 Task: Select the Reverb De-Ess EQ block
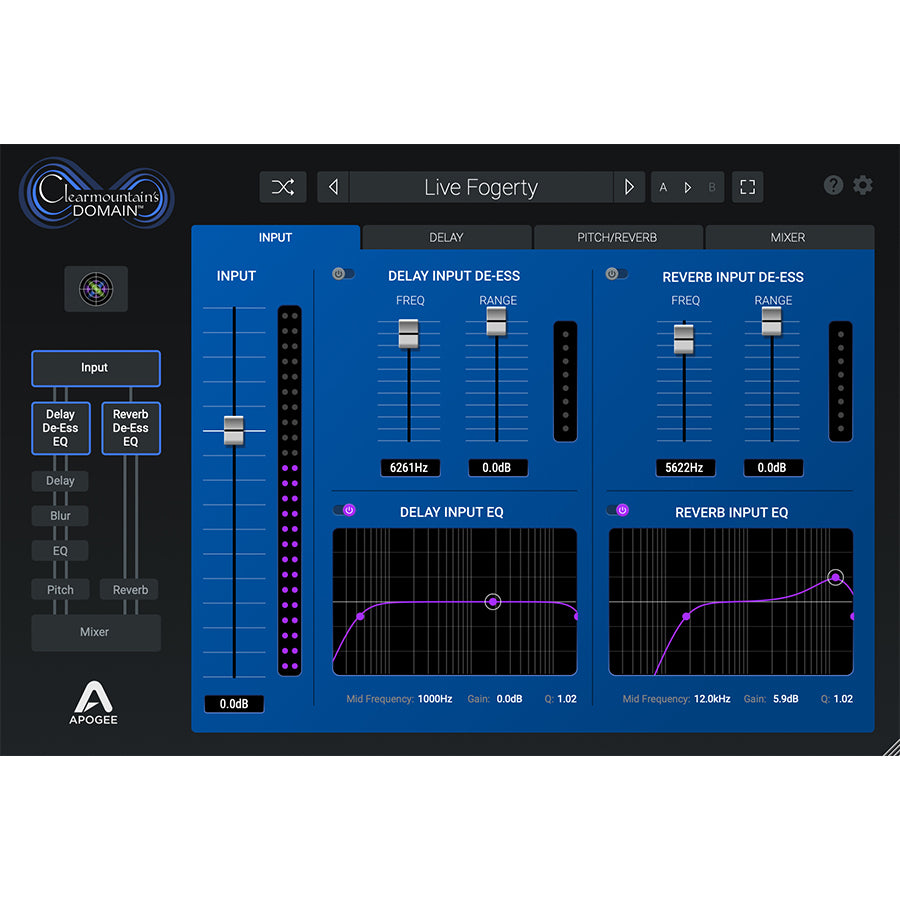(x=131, y=428)
